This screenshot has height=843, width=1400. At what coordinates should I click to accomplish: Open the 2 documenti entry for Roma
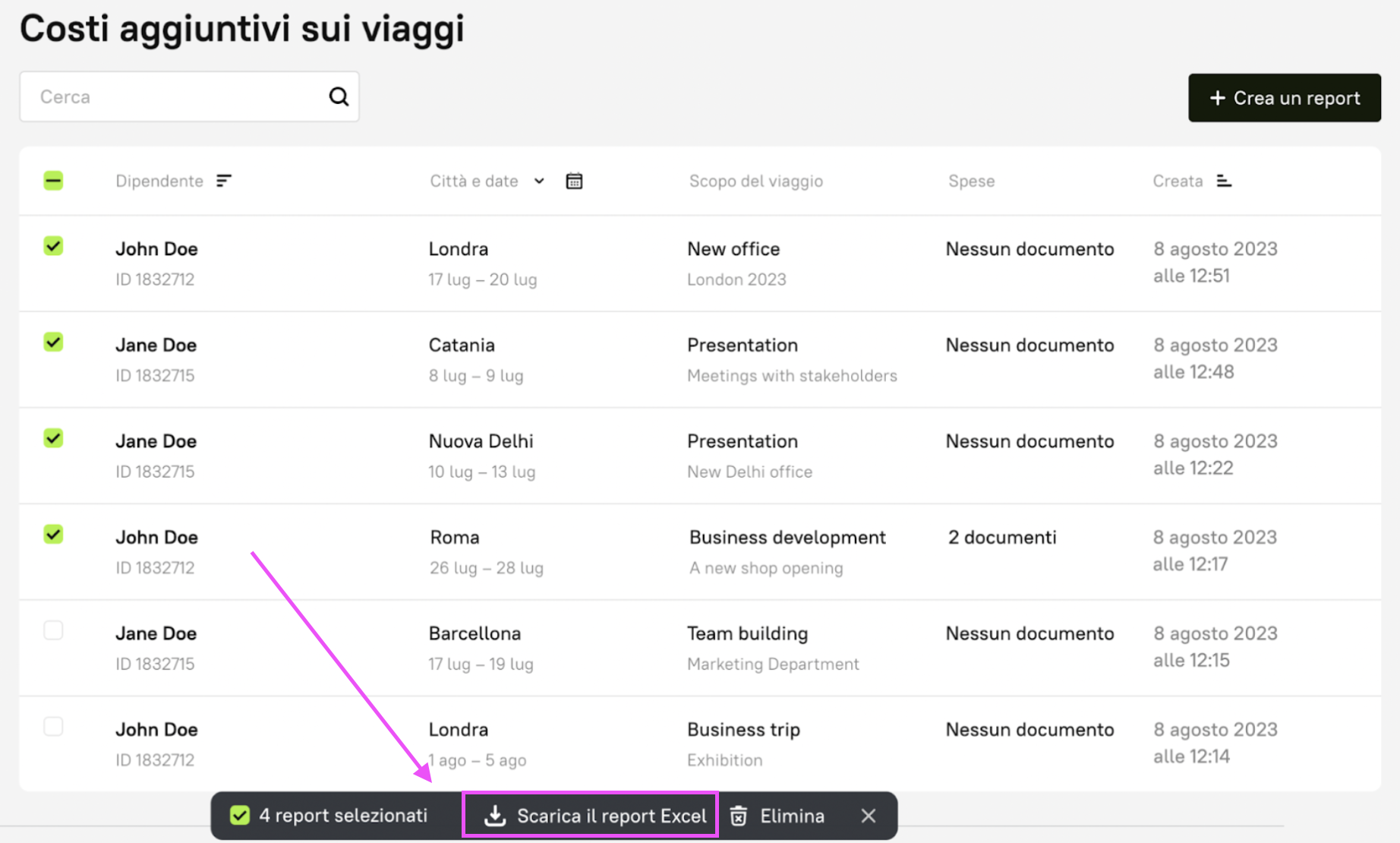click(1001, 537)
